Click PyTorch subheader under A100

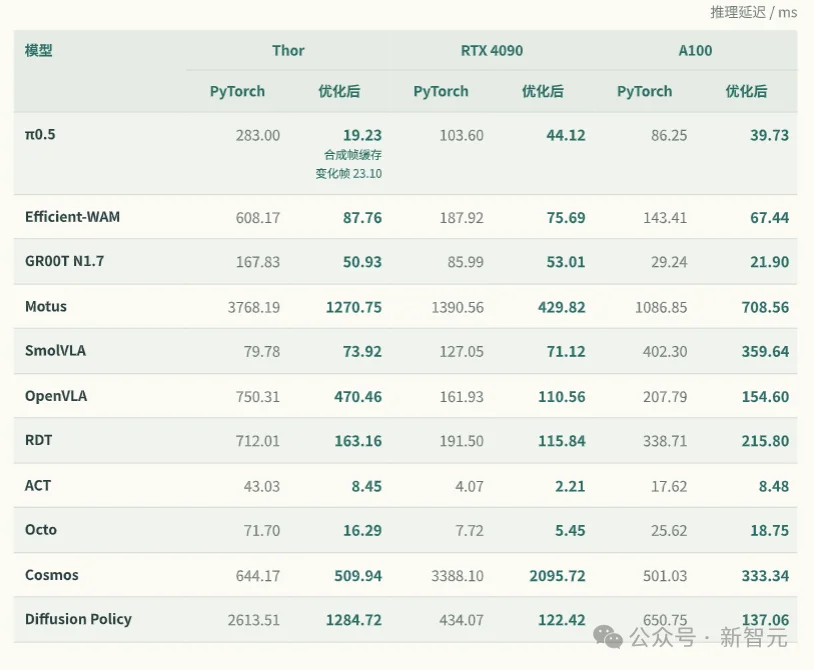click(644, 91)
